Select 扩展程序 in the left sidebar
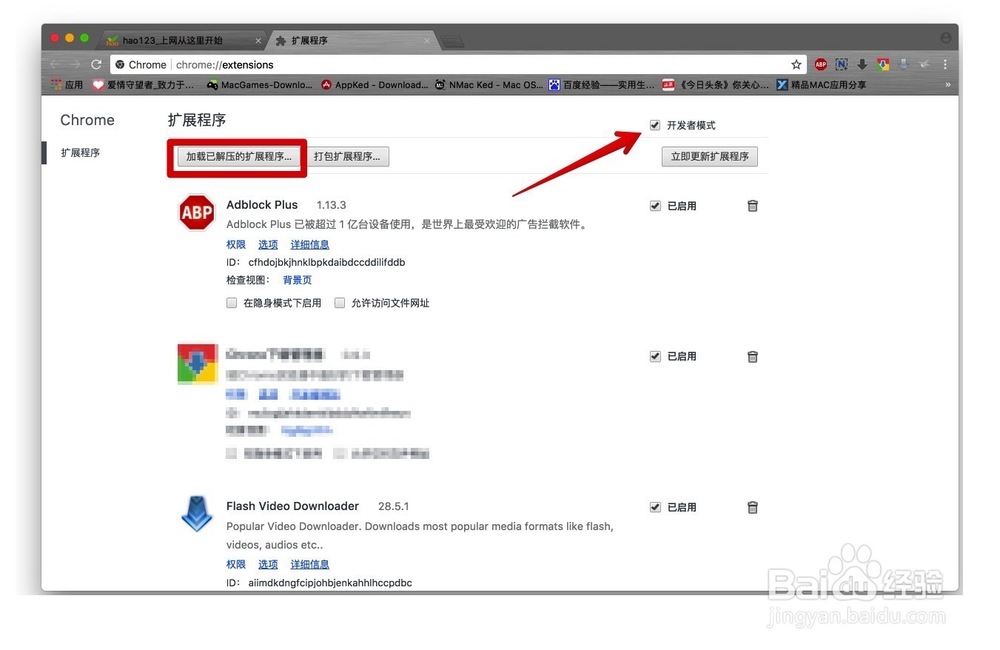This screenshot has height=650, width=1000. coord(80,152)
